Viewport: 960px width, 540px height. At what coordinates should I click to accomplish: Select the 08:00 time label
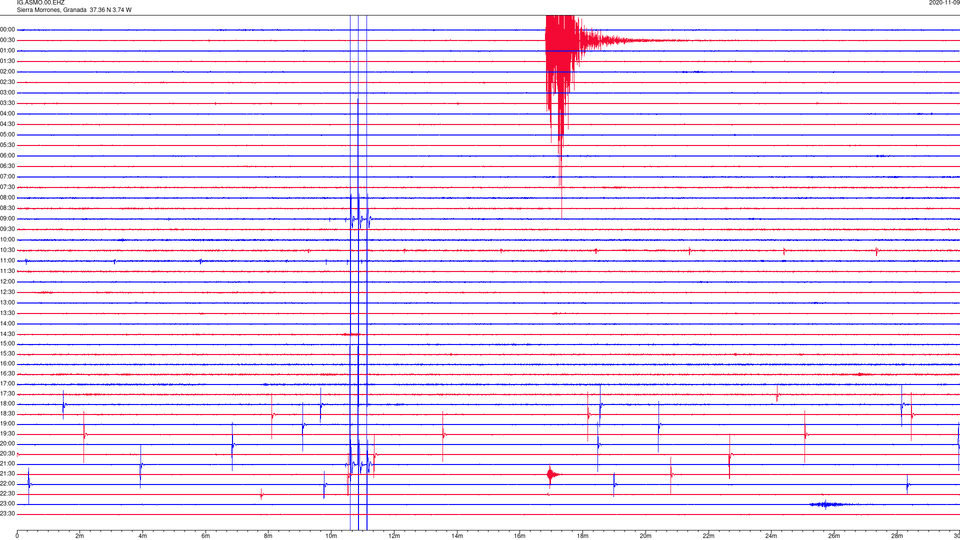pyautogui.click(x=7, y=197)
